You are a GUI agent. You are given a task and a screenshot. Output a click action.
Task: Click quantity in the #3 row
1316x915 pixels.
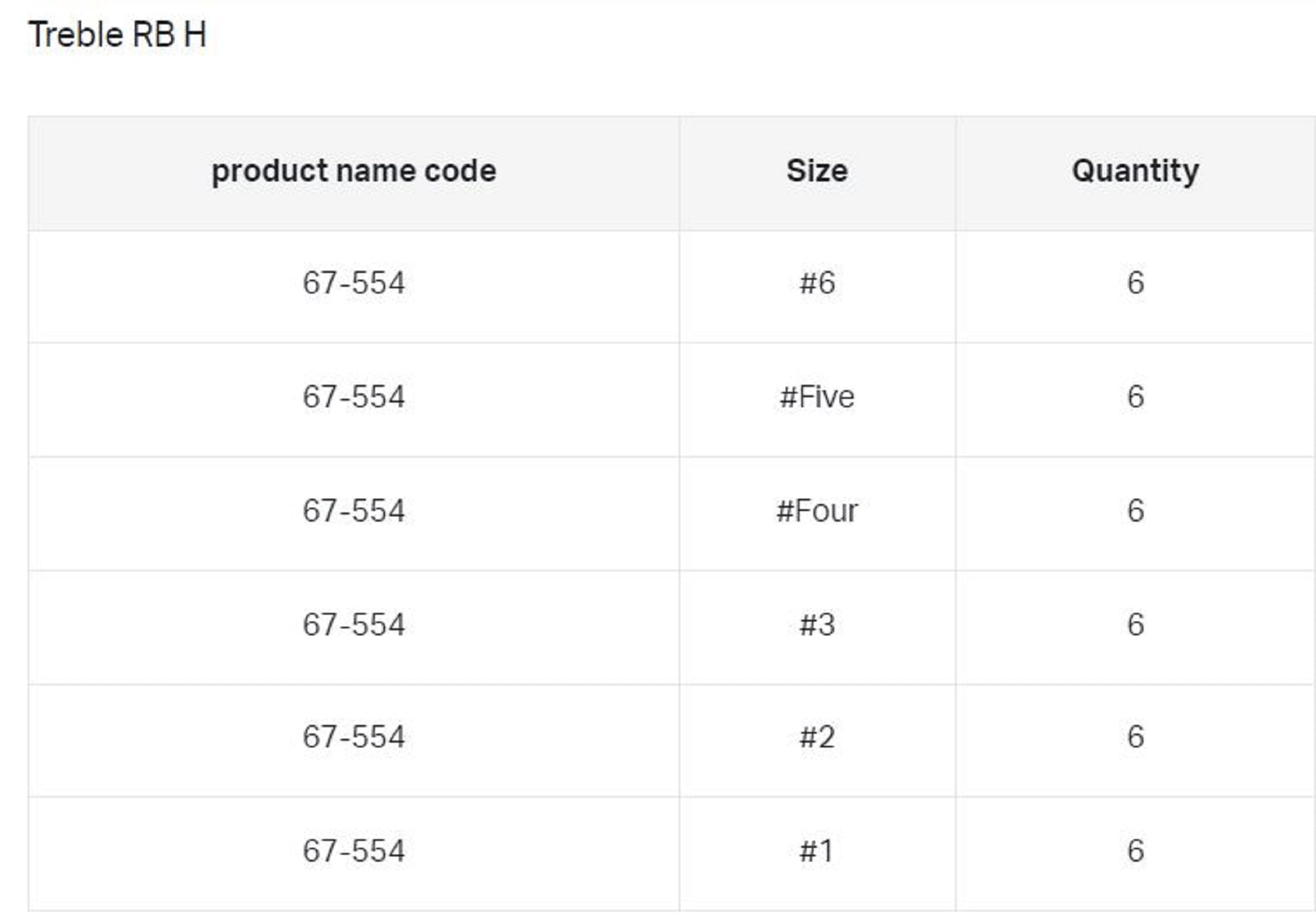click(1135, 625)
